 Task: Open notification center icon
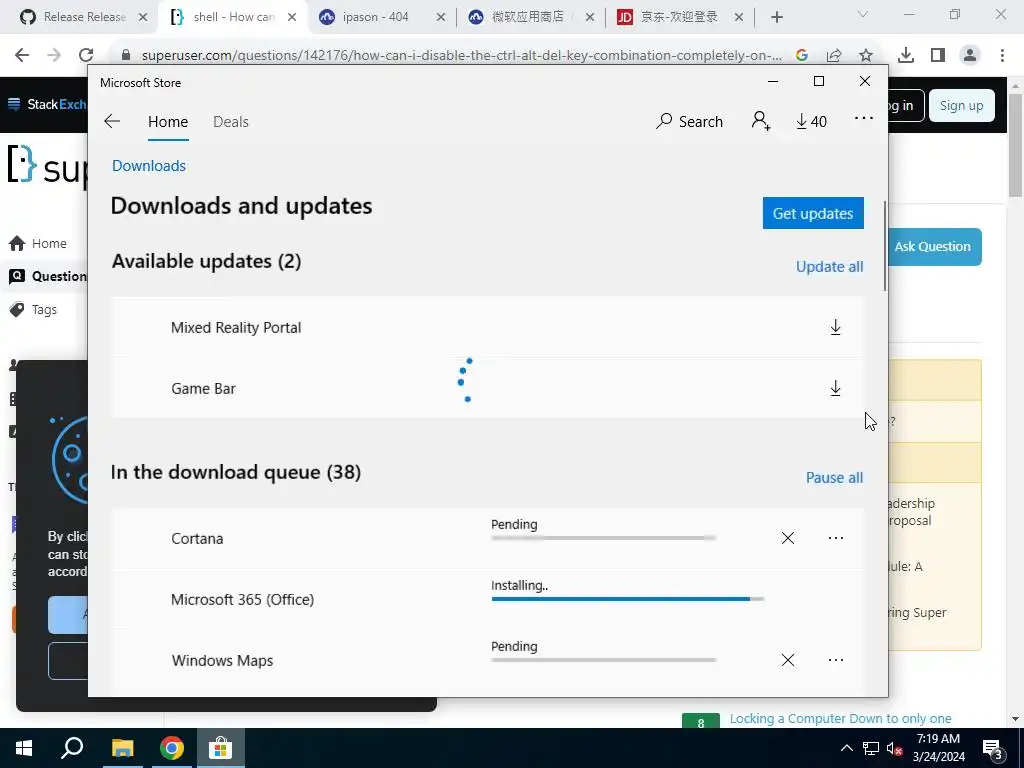(x=993, y=749)
